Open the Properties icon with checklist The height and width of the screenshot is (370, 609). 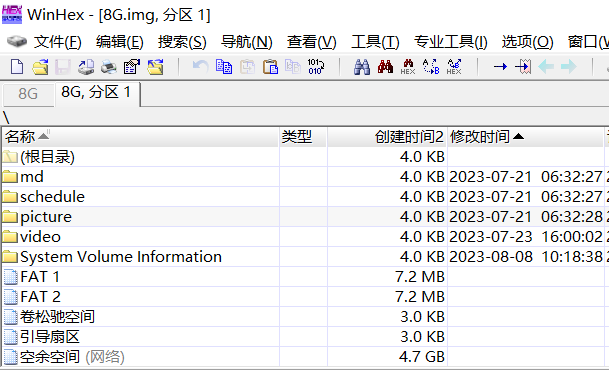[x=132, y=67]
